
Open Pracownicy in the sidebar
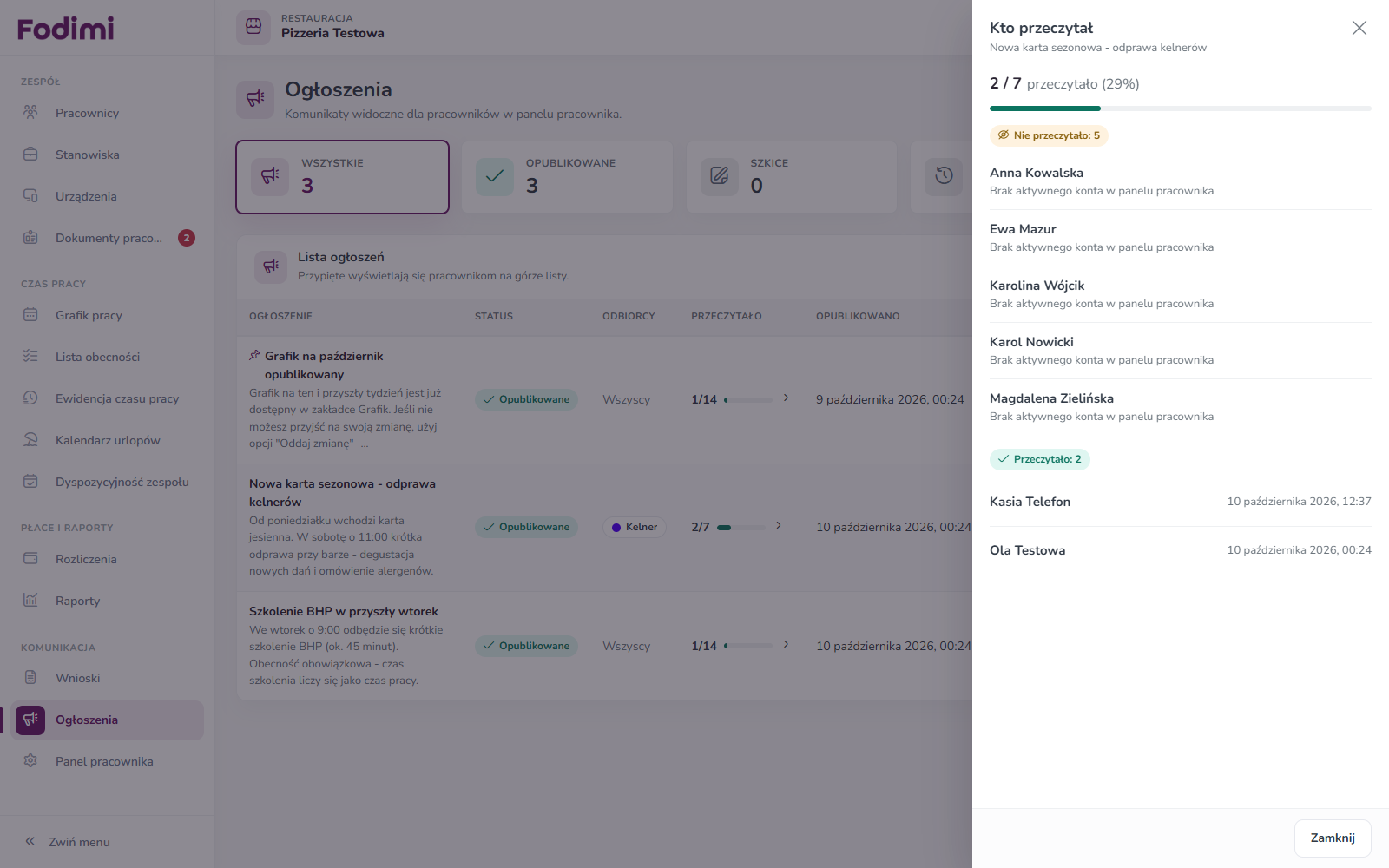pos(108,113)
